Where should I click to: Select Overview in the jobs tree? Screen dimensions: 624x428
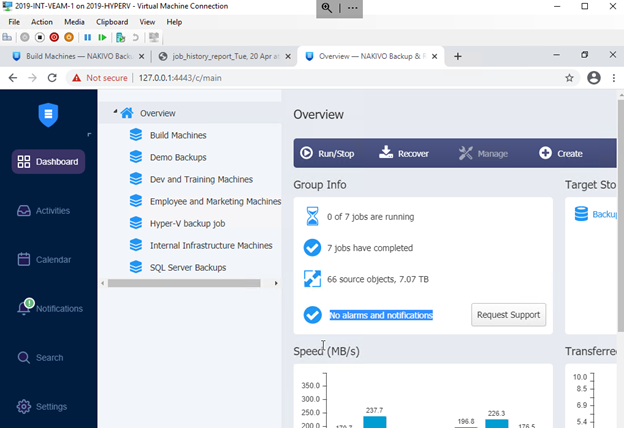(x=158, y=113)
